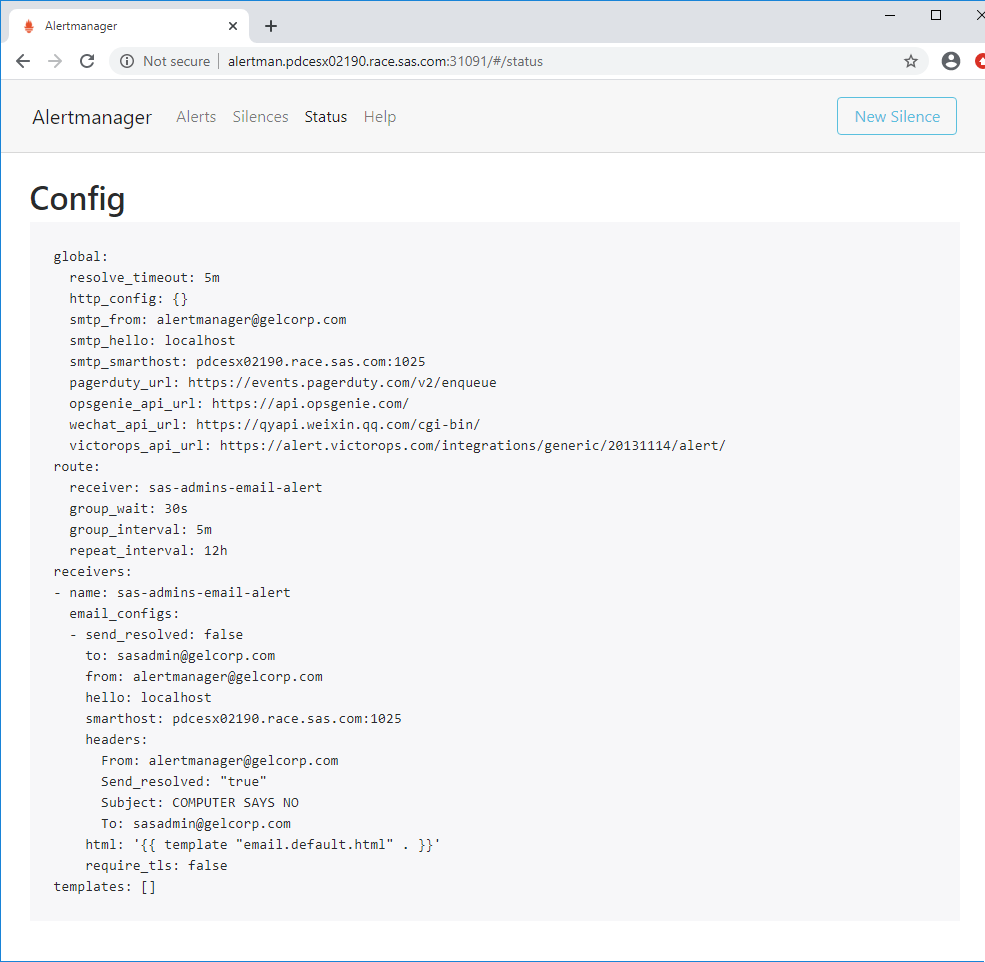Open the browser profile avatar icon
The image size is (985, 962).
[x=951, y=61]
